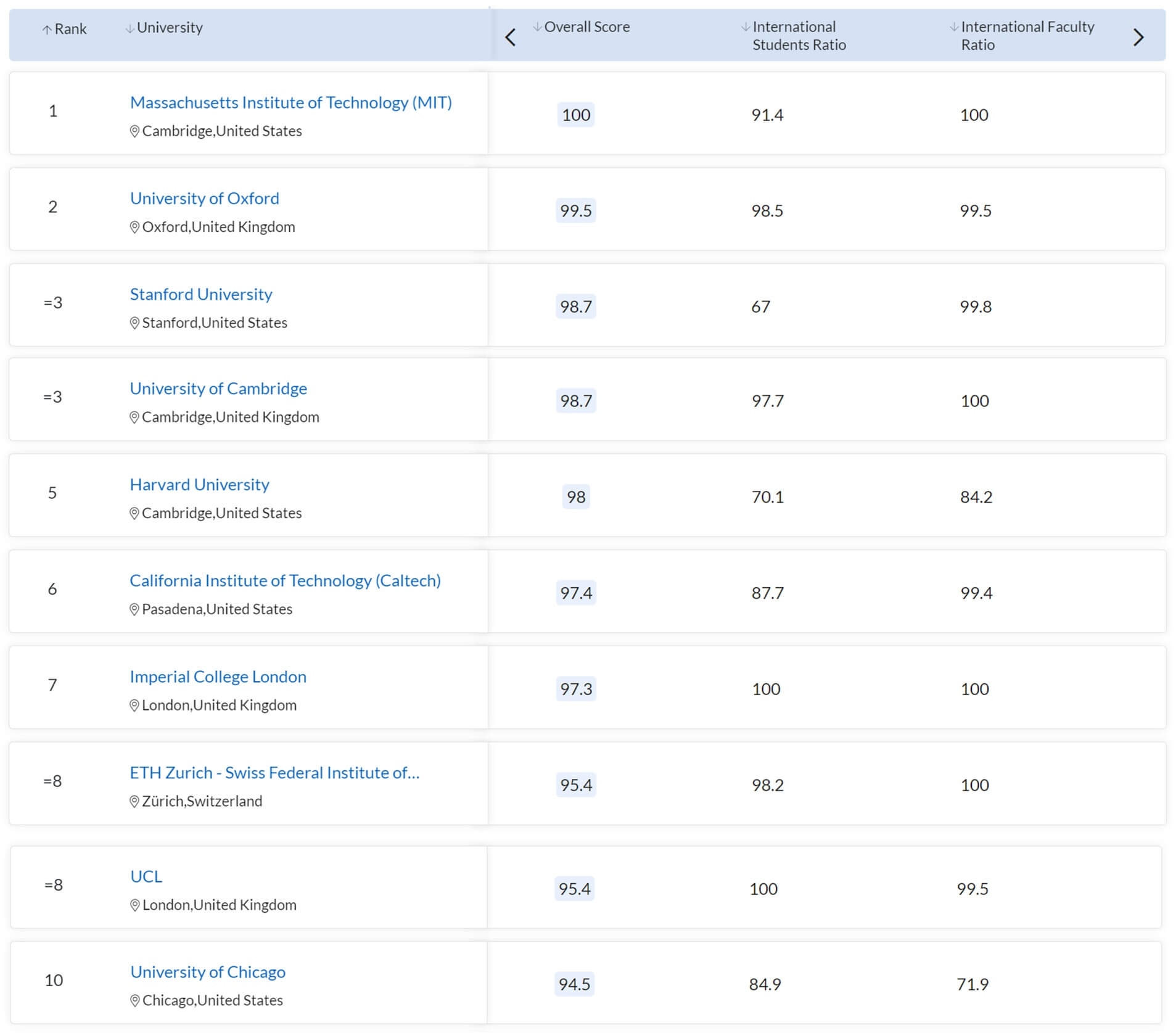Open Stanford University link
The width and height of the screenshot is (1176, 1033).
point(201,294)
